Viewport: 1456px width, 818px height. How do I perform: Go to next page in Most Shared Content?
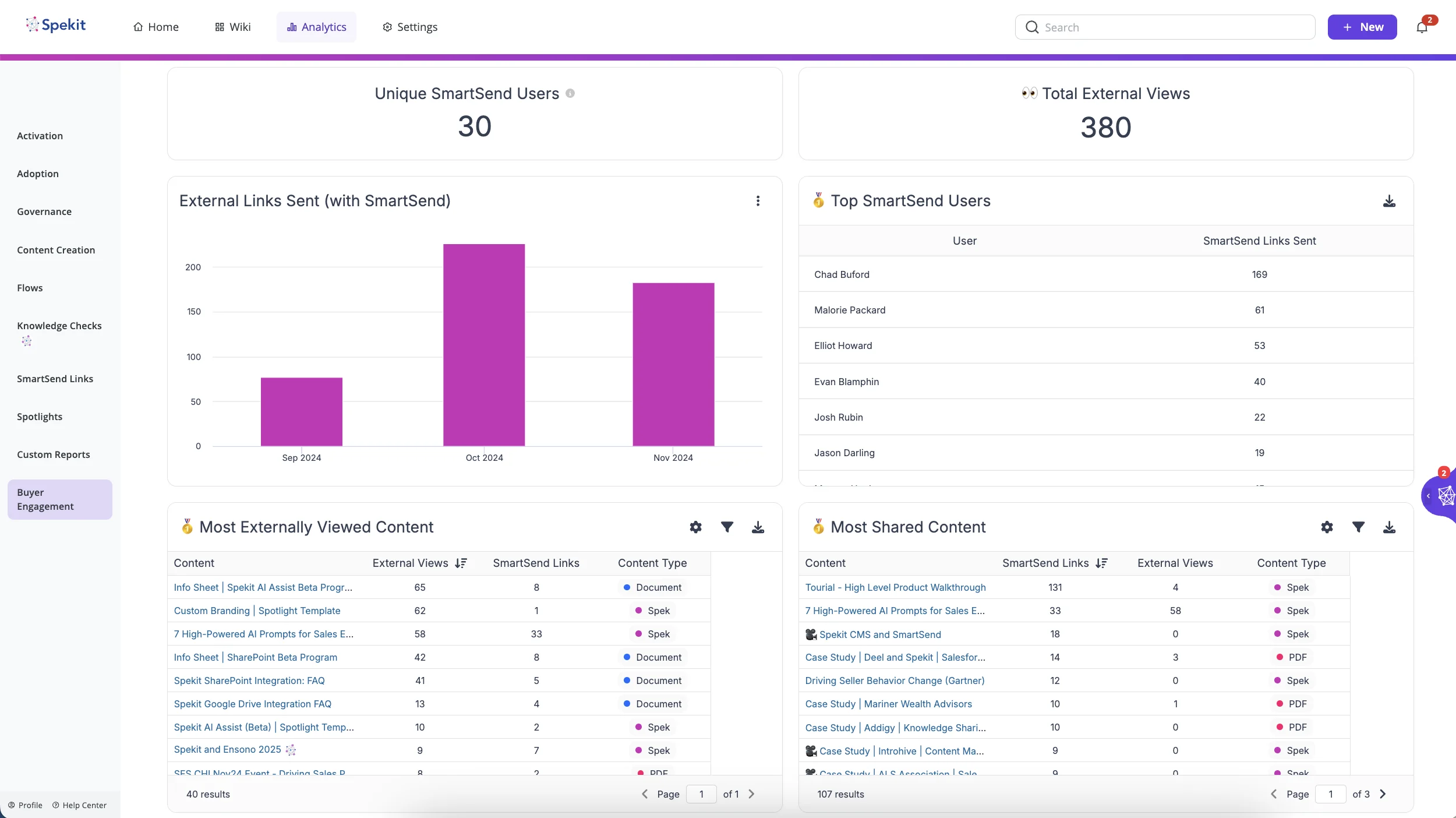point(1383,794)
